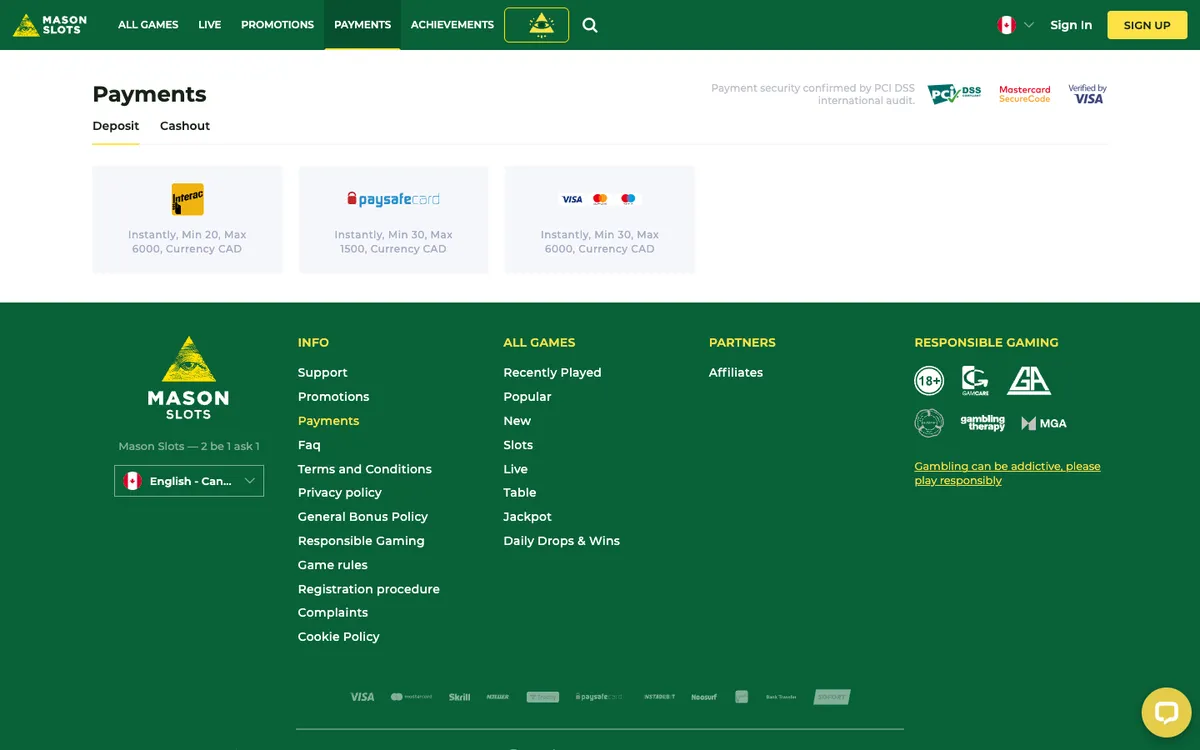Open Recently Played footer link

552,372
